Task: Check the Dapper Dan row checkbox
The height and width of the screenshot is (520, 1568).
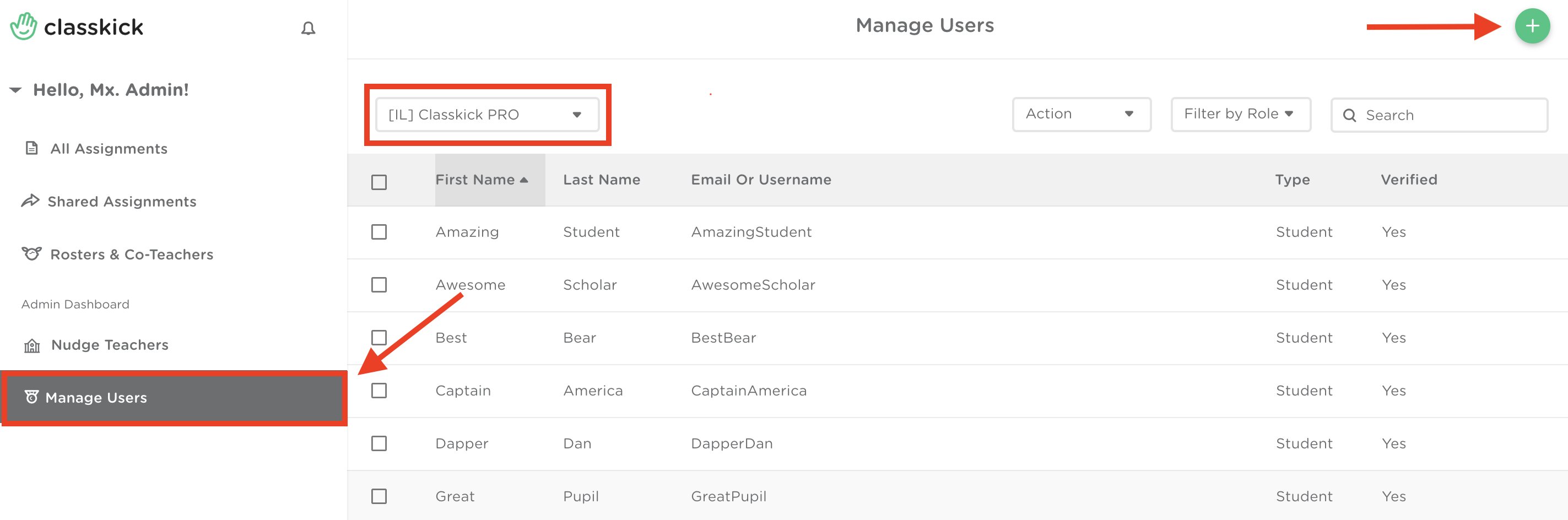Action: [x=379, y=443]
